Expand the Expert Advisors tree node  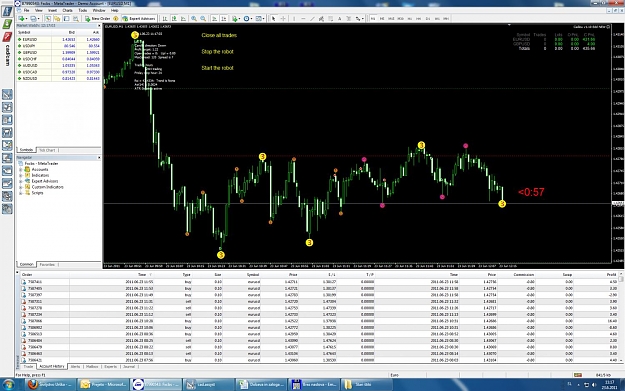[x=21, y=181]
